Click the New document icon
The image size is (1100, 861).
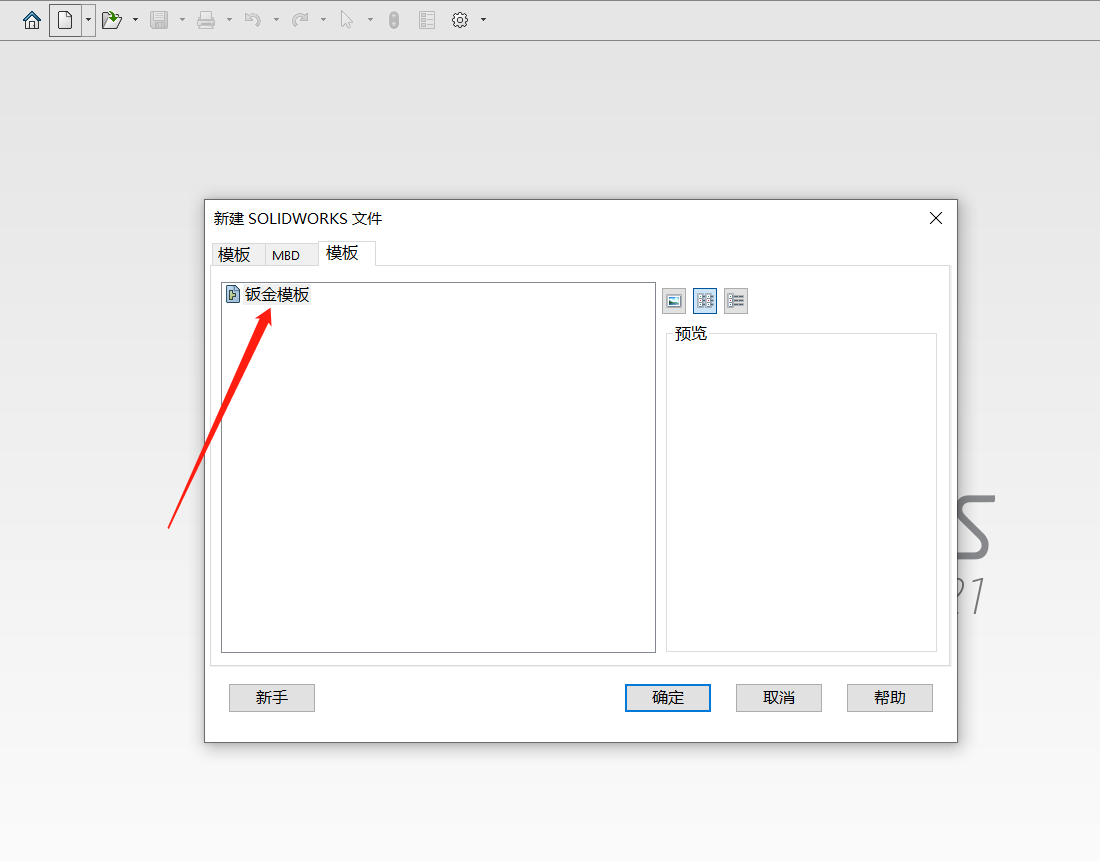pyautogui.click(x=65, y=20)
